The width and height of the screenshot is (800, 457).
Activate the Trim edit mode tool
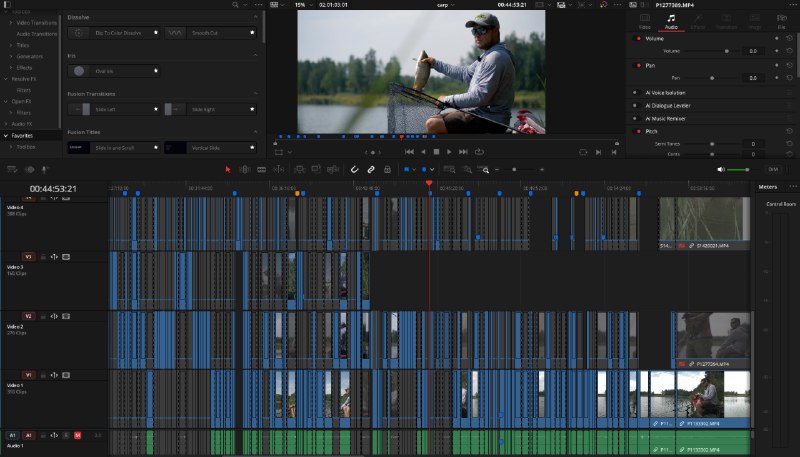(x=245, y=169)
